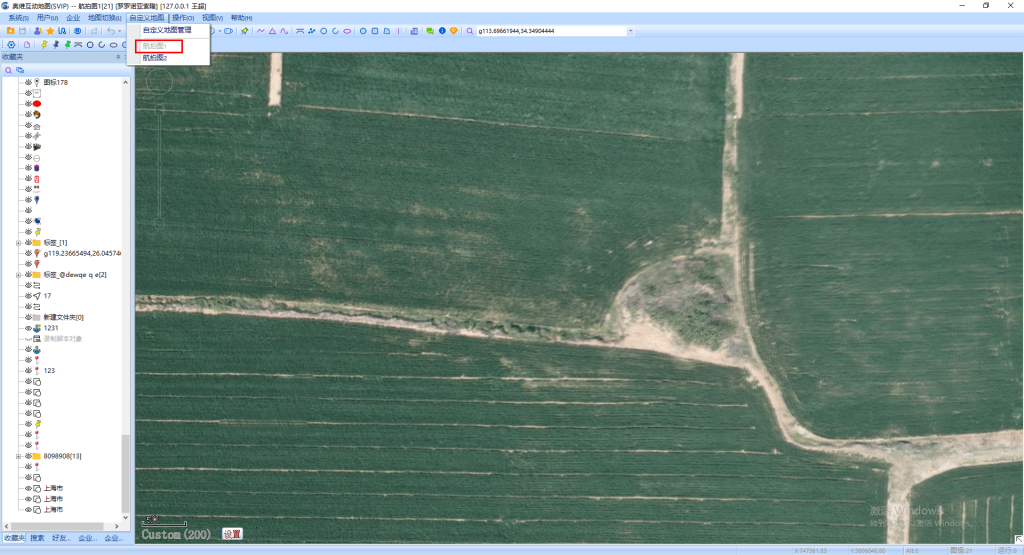The height and width of the screenshot is (555, 1024).
Task: Select 航拍图2 from the custom map menu
Action: (155, 58)
